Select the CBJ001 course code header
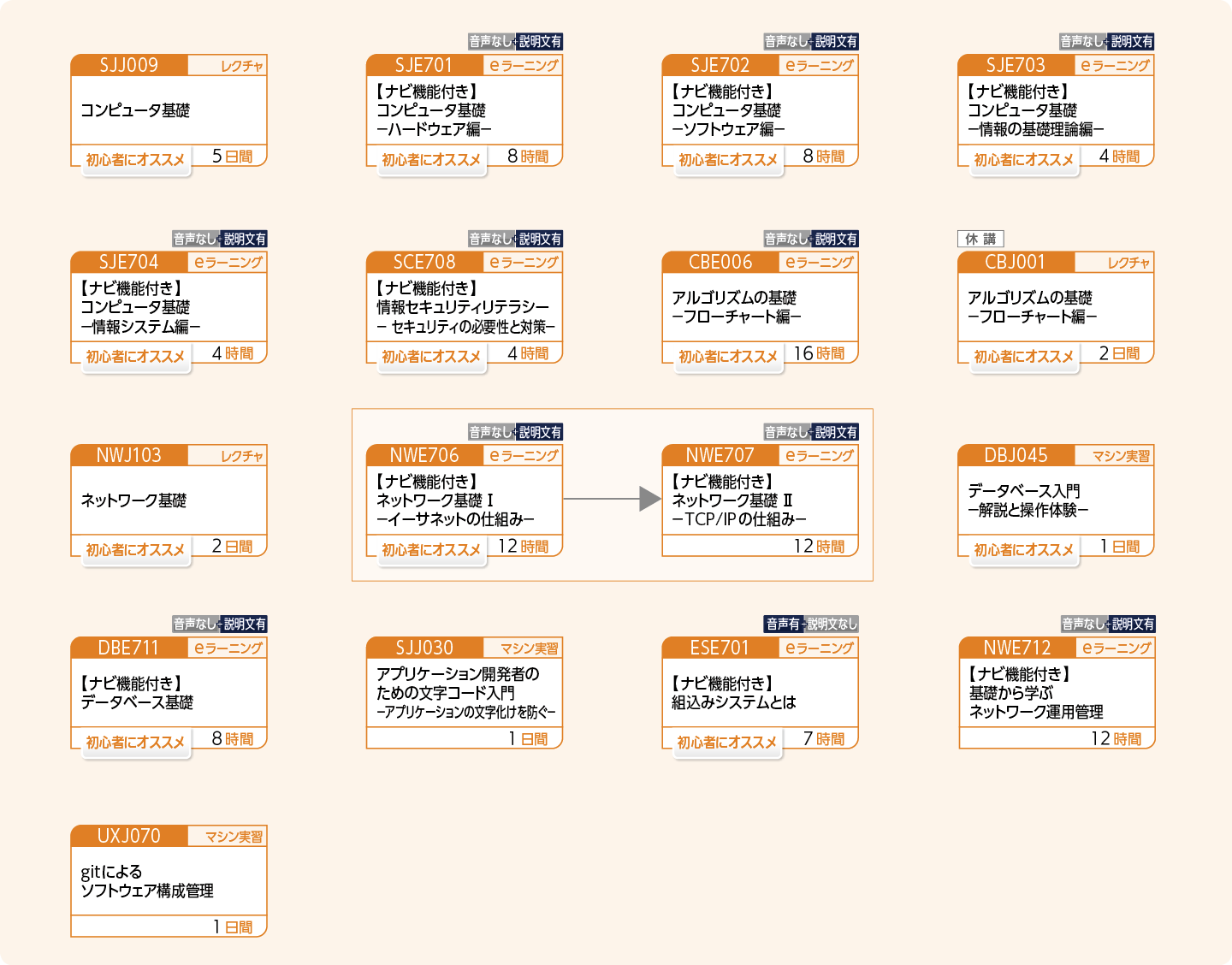This screenshot has height=965, width=1232. (x=1016, y=262)
